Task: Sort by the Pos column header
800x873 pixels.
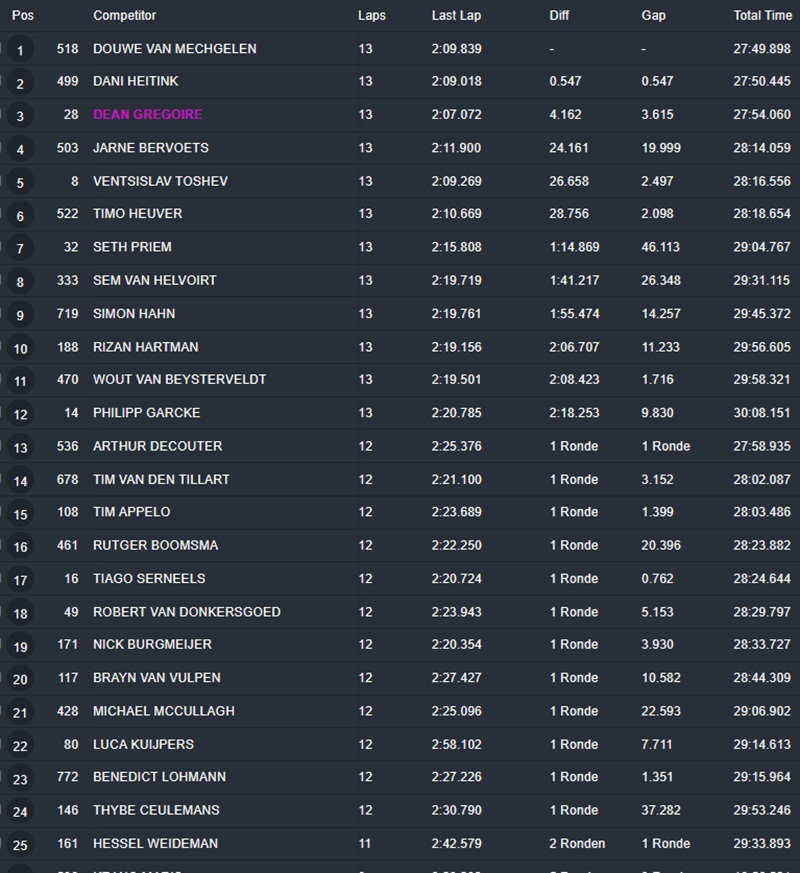Action: 23,16
